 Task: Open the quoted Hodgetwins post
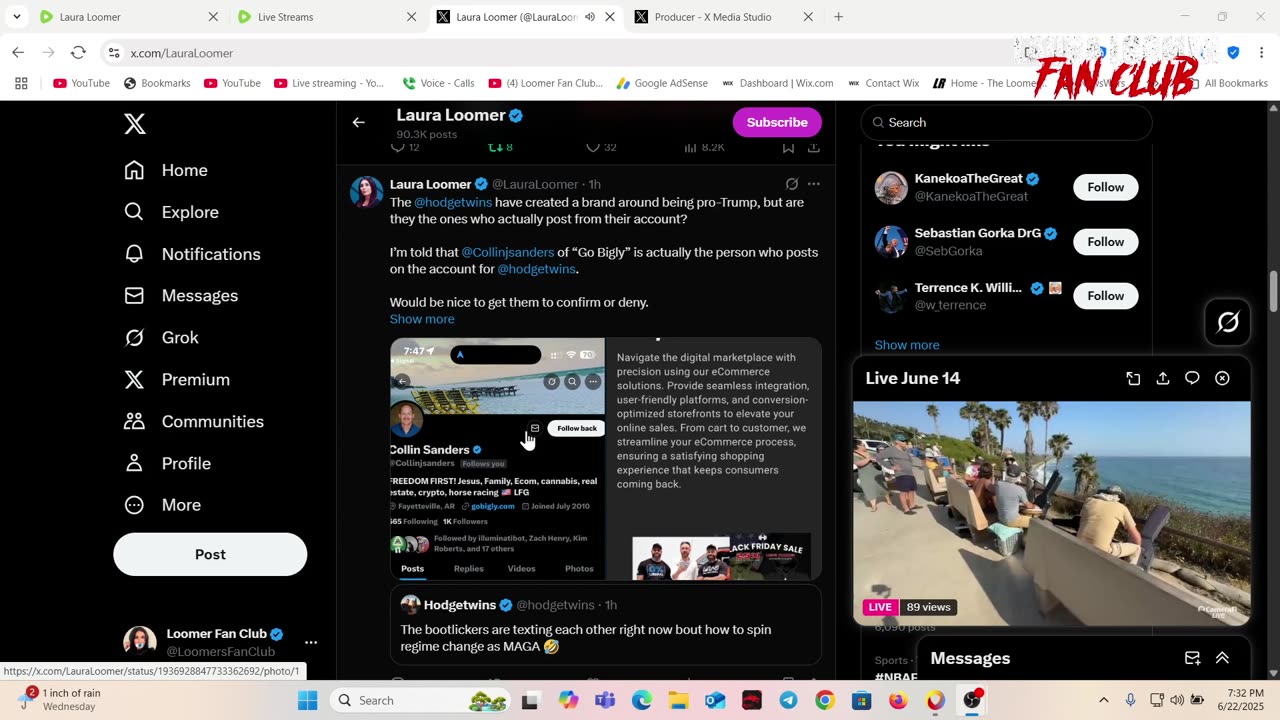606,626
